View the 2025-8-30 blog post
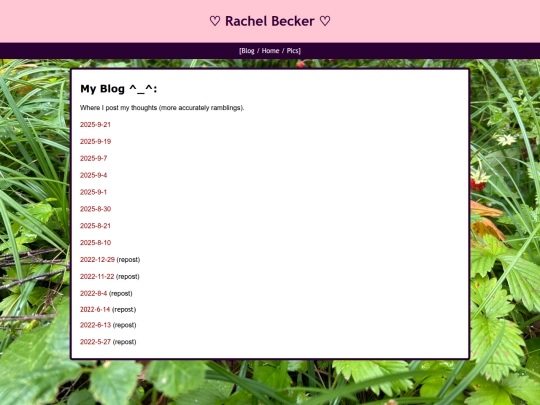The height and width of the screenshot is (405, 540). tap(95, 209)
